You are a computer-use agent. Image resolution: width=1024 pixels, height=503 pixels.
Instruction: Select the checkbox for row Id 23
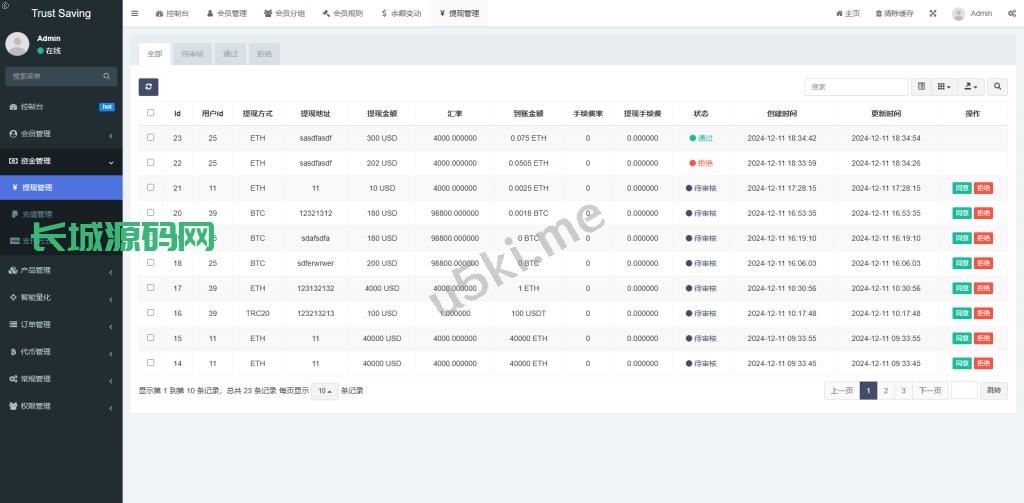pos(151,137)
